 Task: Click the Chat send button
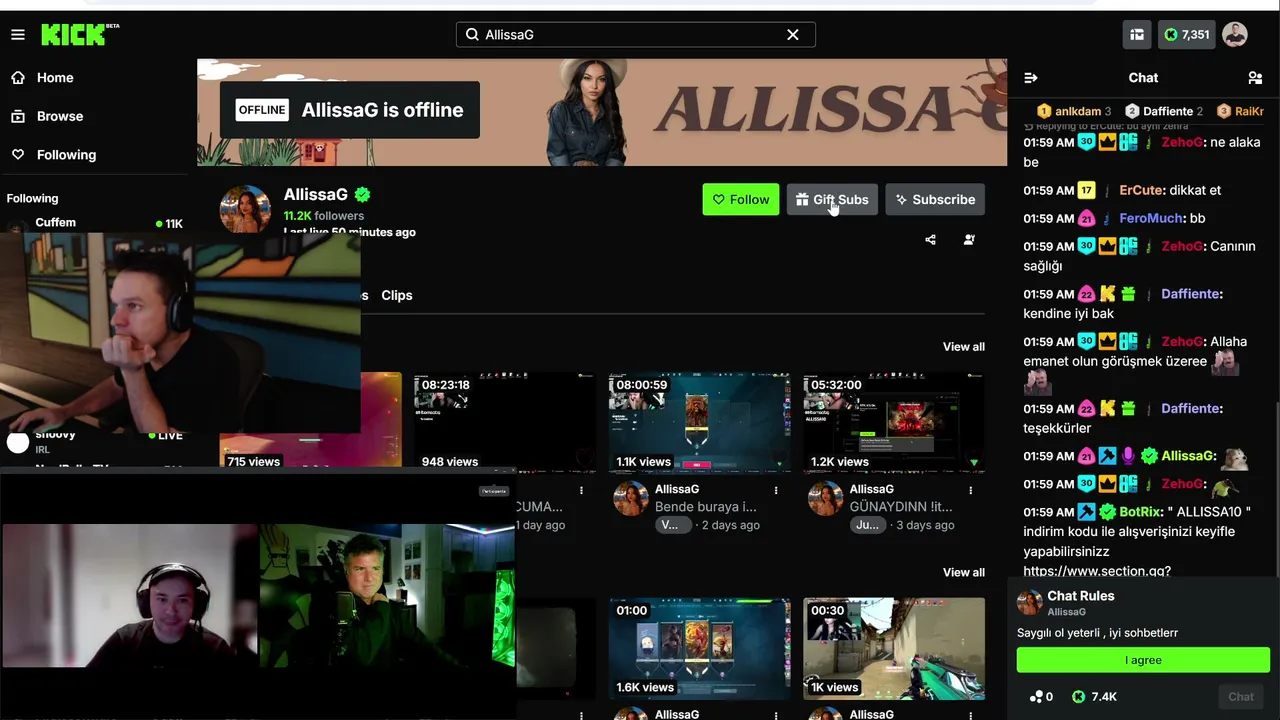click(x=1241, y=697)
